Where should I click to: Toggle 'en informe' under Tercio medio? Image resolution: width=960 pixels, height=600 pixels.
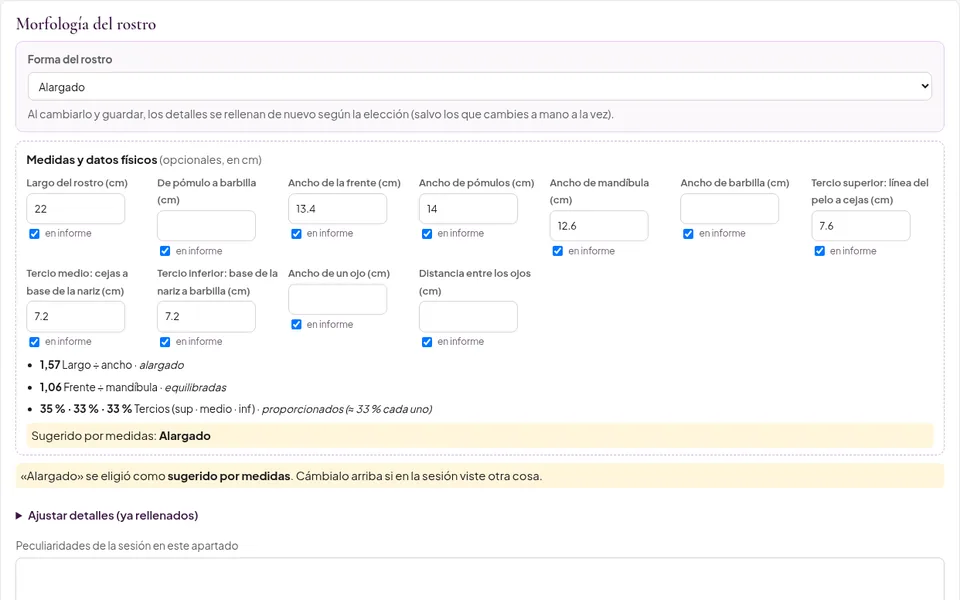(x=34, y=342)
